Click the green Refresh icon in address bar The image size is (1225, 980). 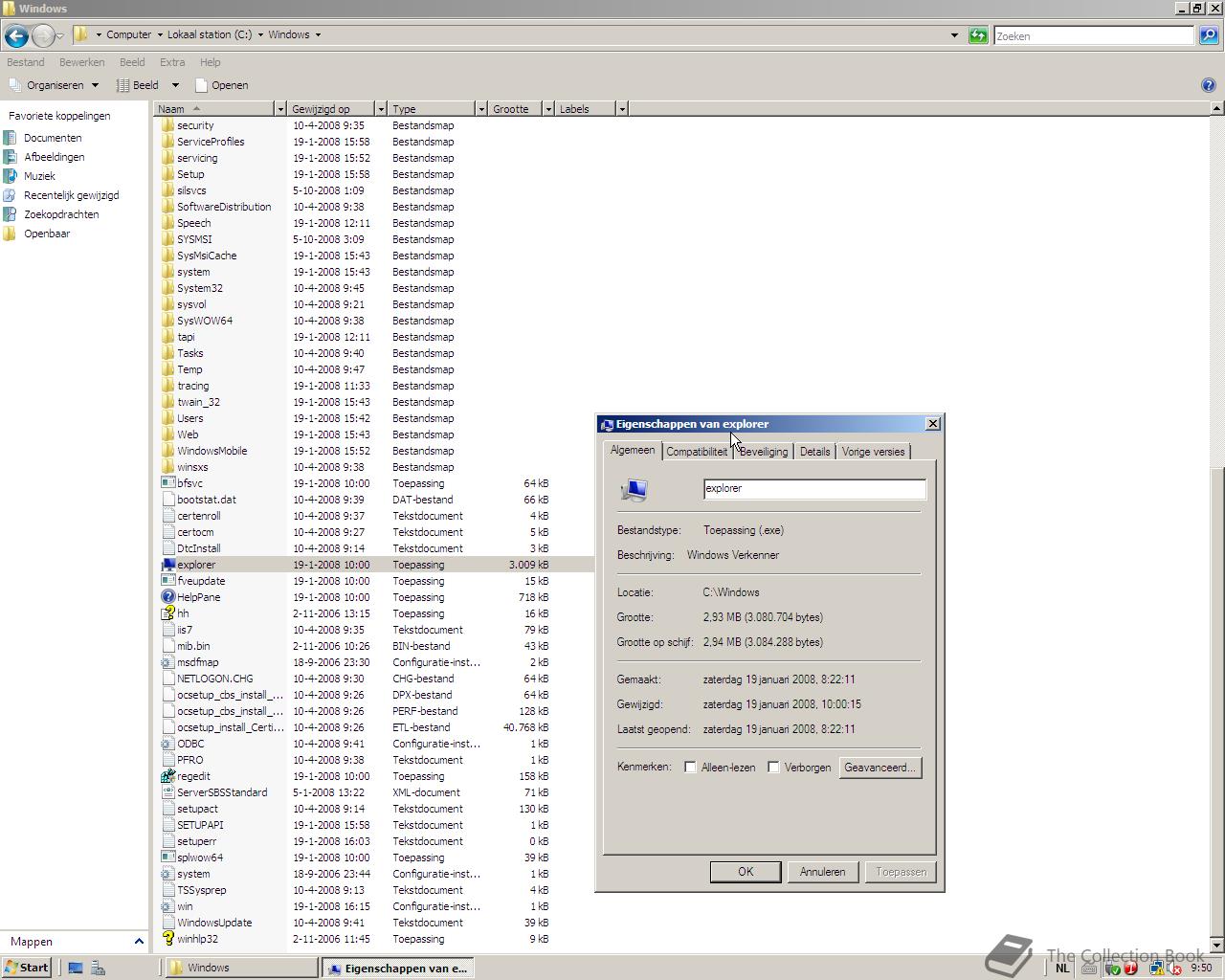[978, 35]
